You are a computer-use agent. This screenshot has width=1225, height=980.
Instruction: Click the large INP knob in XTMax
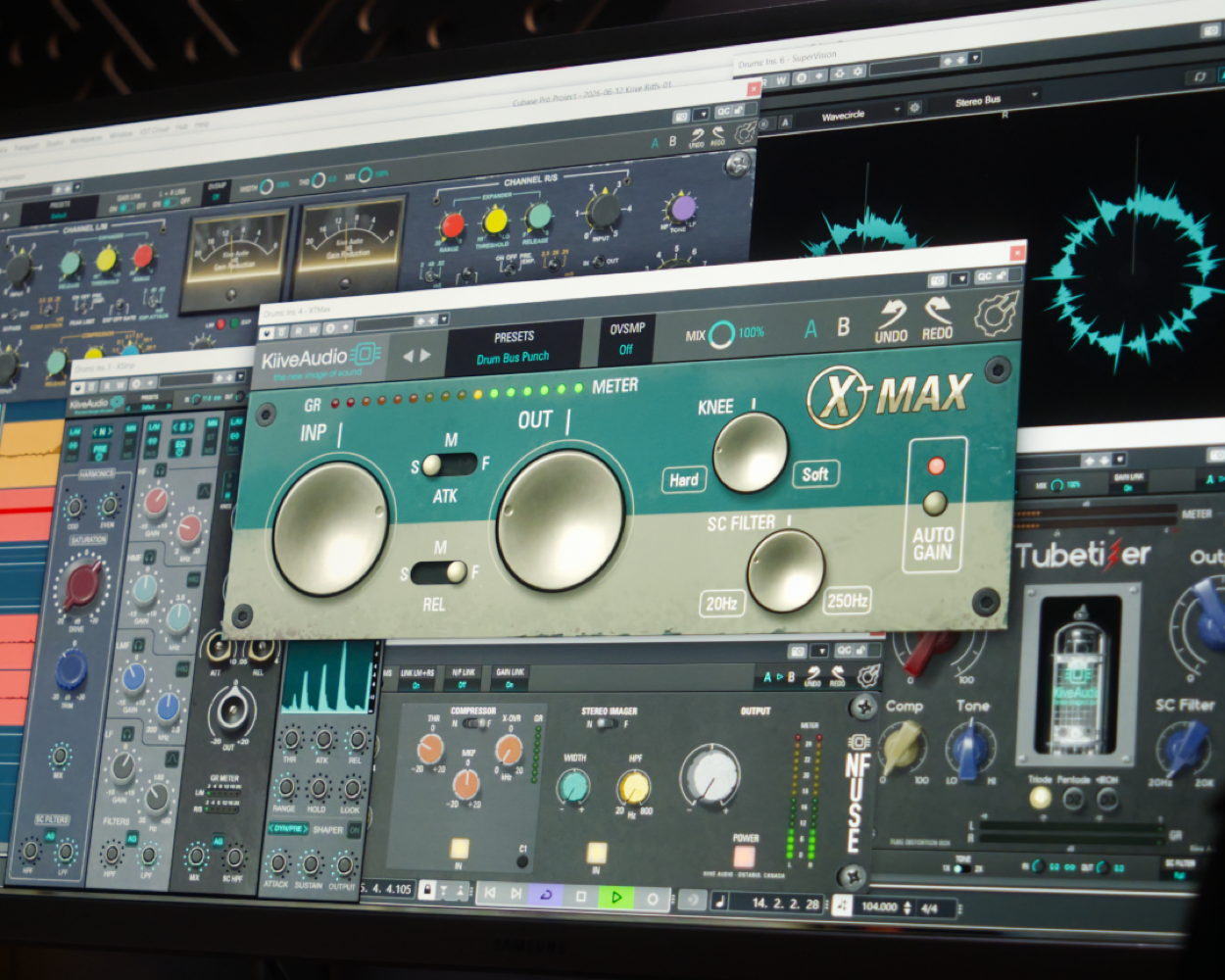point(329,529)
